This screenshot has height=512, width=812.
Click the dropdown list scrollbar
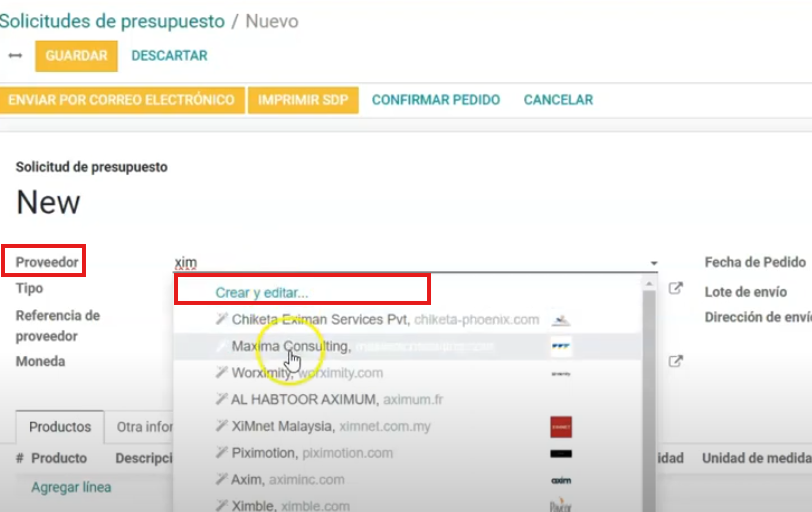click(649, 401)
